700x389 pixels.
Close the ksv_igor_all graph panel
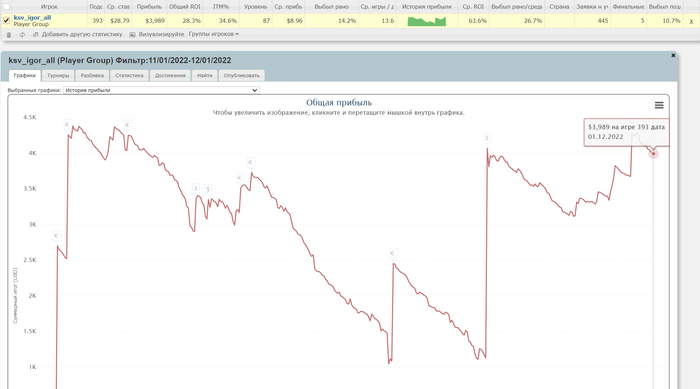tap(673, 55)
